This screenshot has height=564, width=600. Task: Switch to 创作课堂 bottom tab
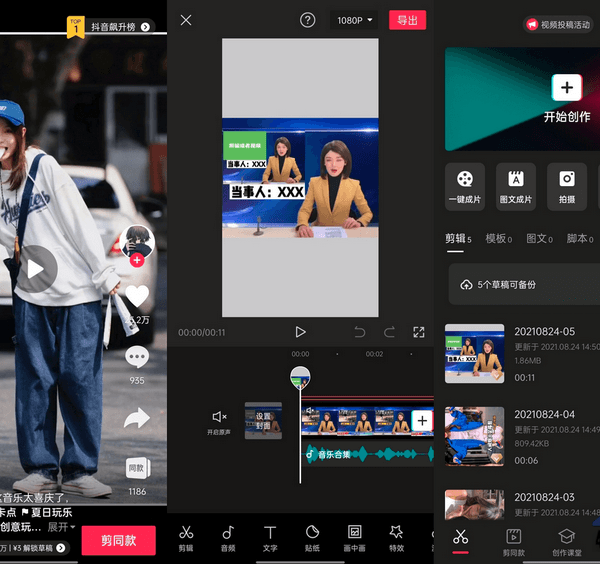(566, 542)
